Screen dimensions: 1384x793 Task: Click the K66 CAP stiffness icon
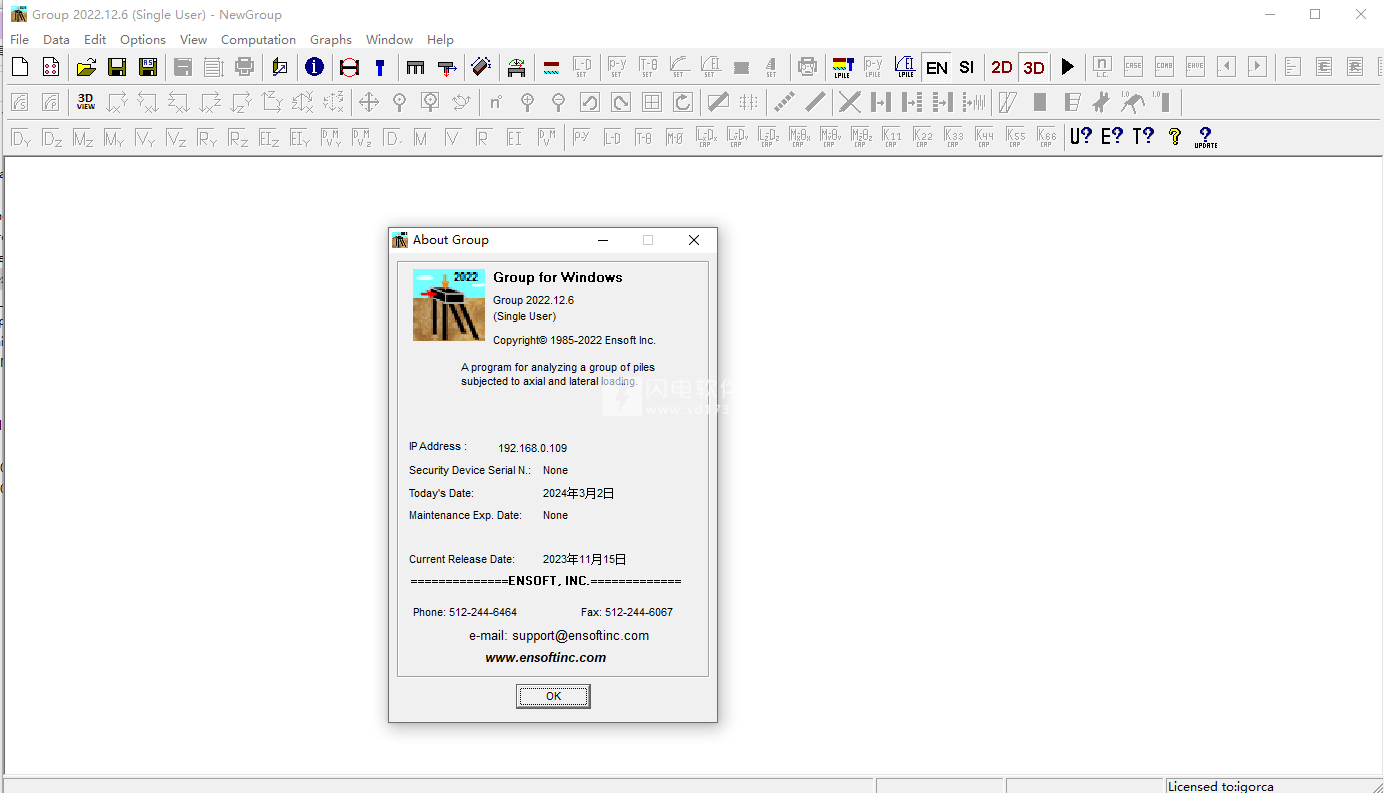pos(1046,137)
